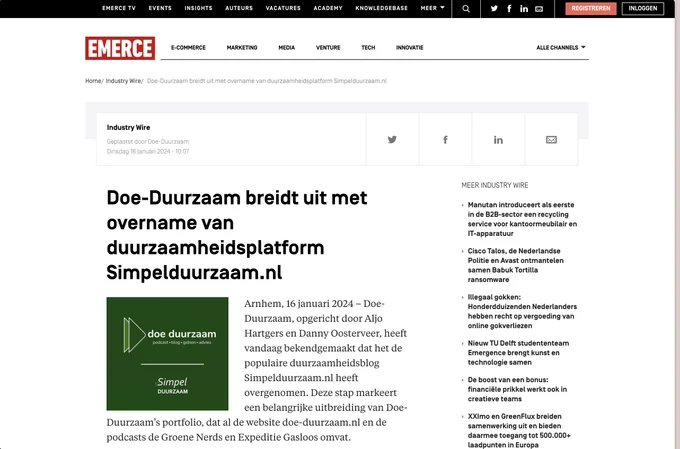The height and width of the screenshot is (449, 680).
Task: Go to Industry Wire breadcrumb
Action: (123, 81)
